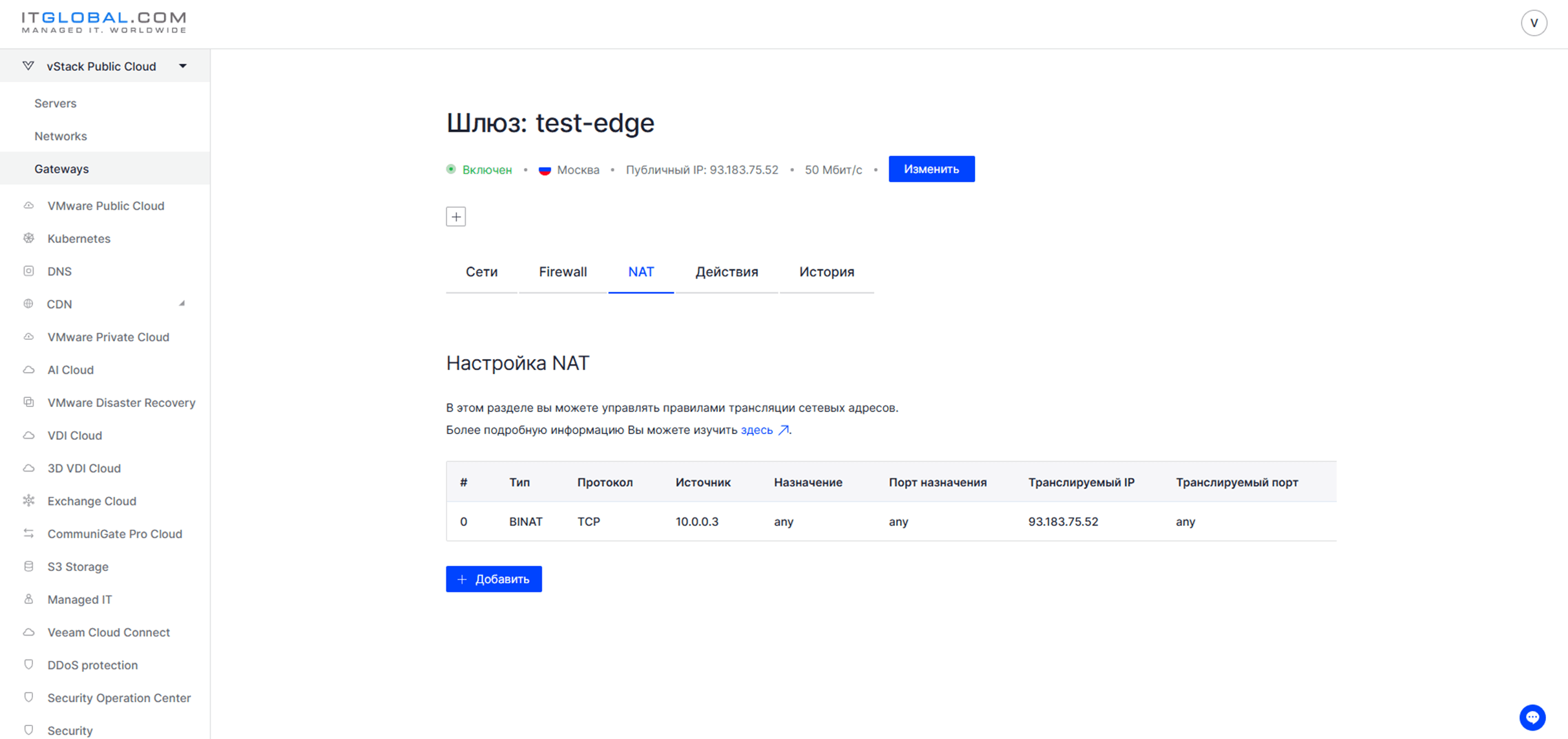Screen dimensions: 1568x739
Task: Click the Транслируемый порт column header
Action: tap(1237, 482)
